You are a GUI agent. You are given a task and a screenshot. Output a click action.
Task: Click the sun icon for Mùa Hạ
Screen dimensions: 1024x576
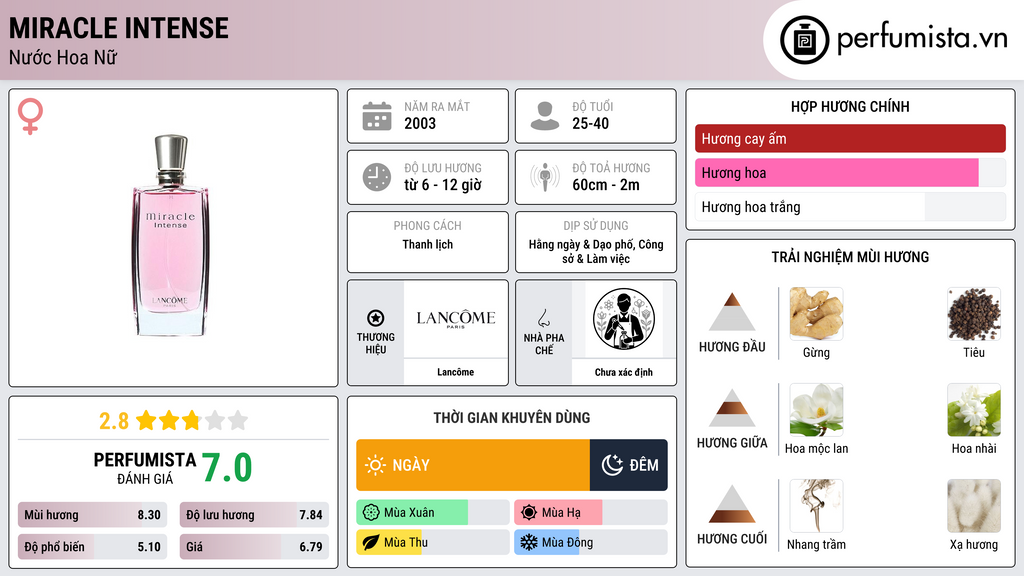tap(529, 513)
